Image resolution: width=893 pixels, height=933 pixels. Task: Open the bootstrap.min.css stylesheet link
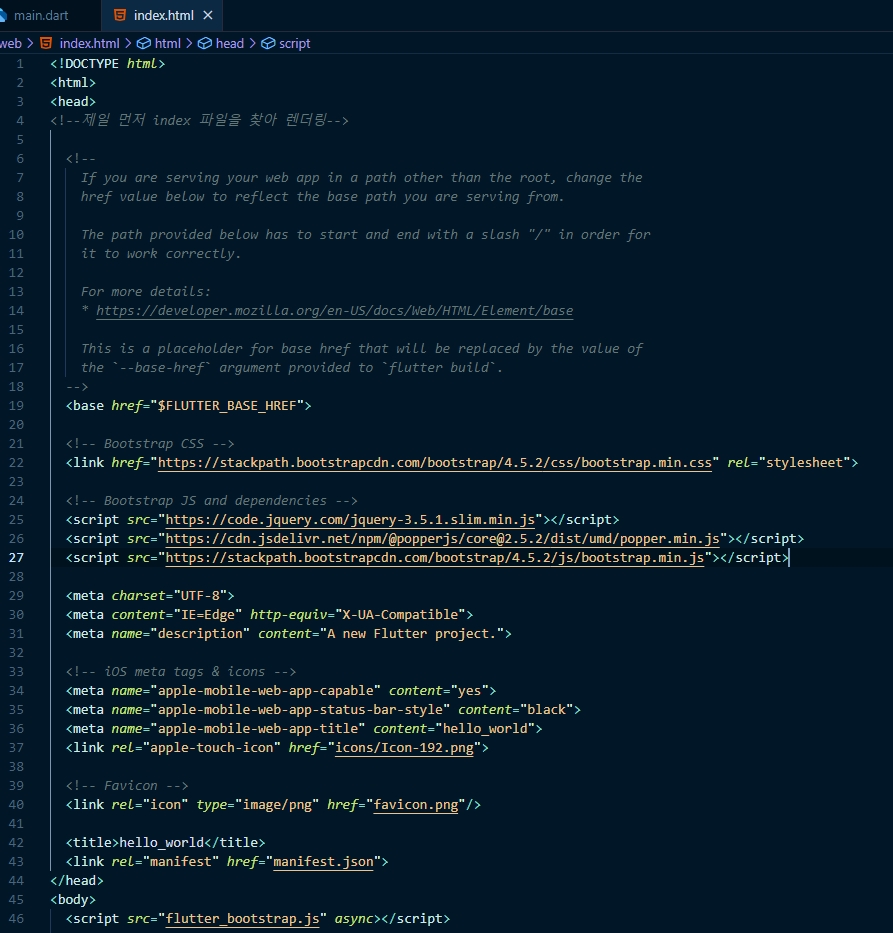click(434, 463)
